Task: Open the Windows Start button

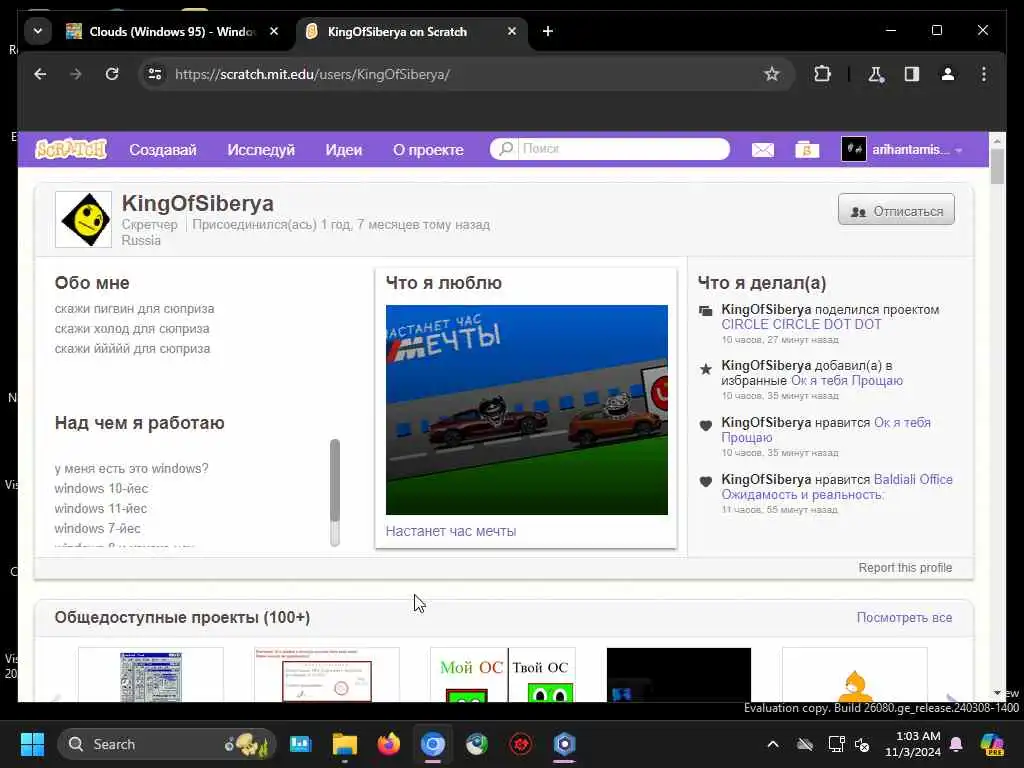Action: pos(32,744)
